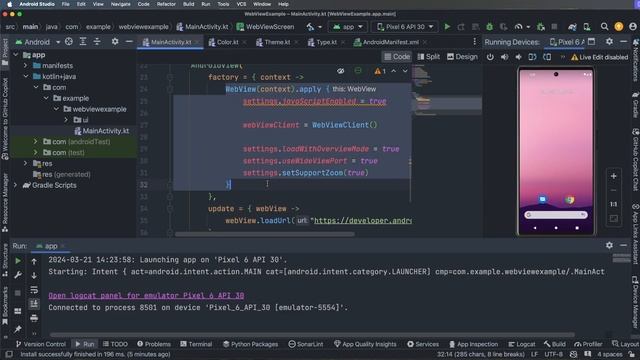Screen dimensions: 640x360
Task: Switch editor to Design view
Action: (x=462, y=57)
